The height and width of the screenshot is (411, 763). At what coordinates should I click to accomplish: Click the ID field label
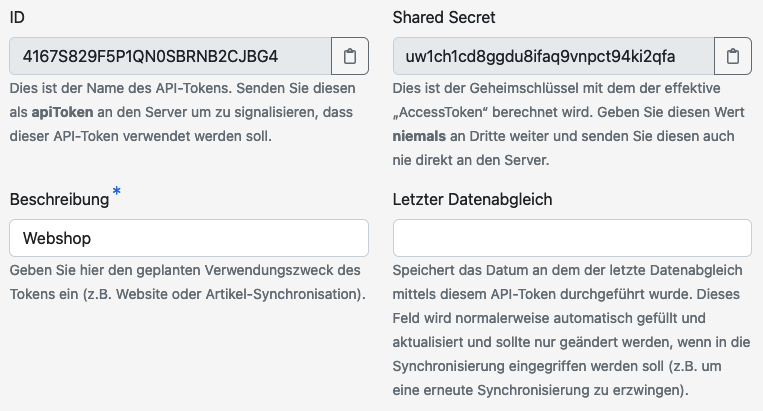pos(17,17)
